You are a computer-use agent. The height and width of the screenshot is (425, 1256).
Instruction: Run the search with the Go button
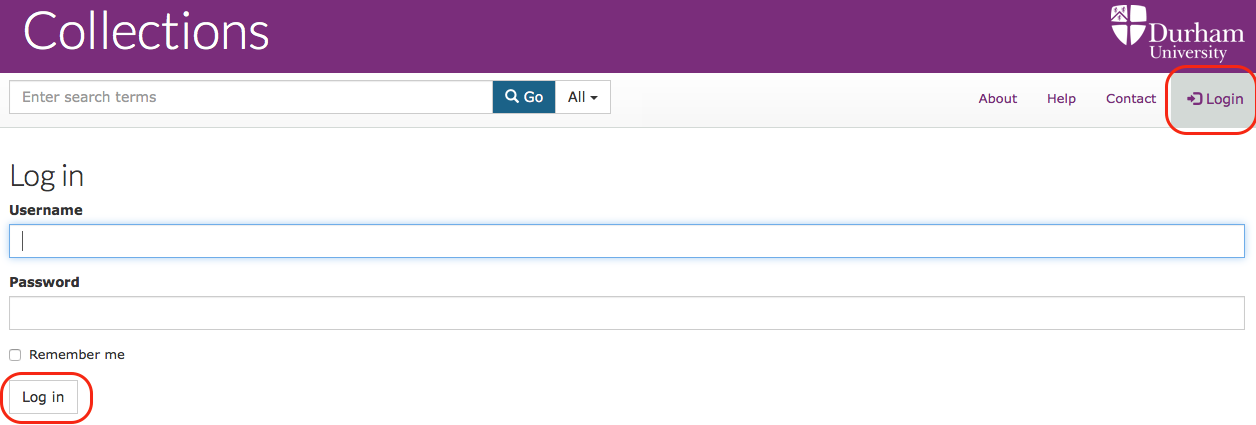tap(524, 97)
